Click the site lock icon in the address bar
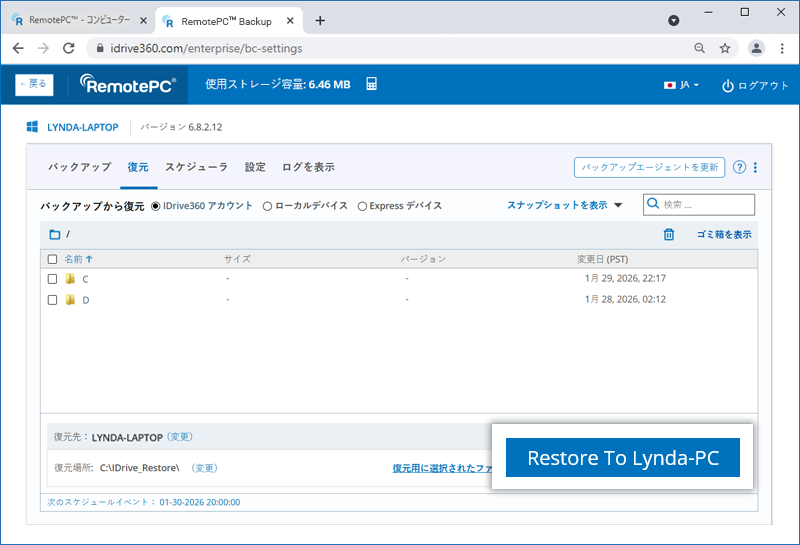 click(100, 48)
